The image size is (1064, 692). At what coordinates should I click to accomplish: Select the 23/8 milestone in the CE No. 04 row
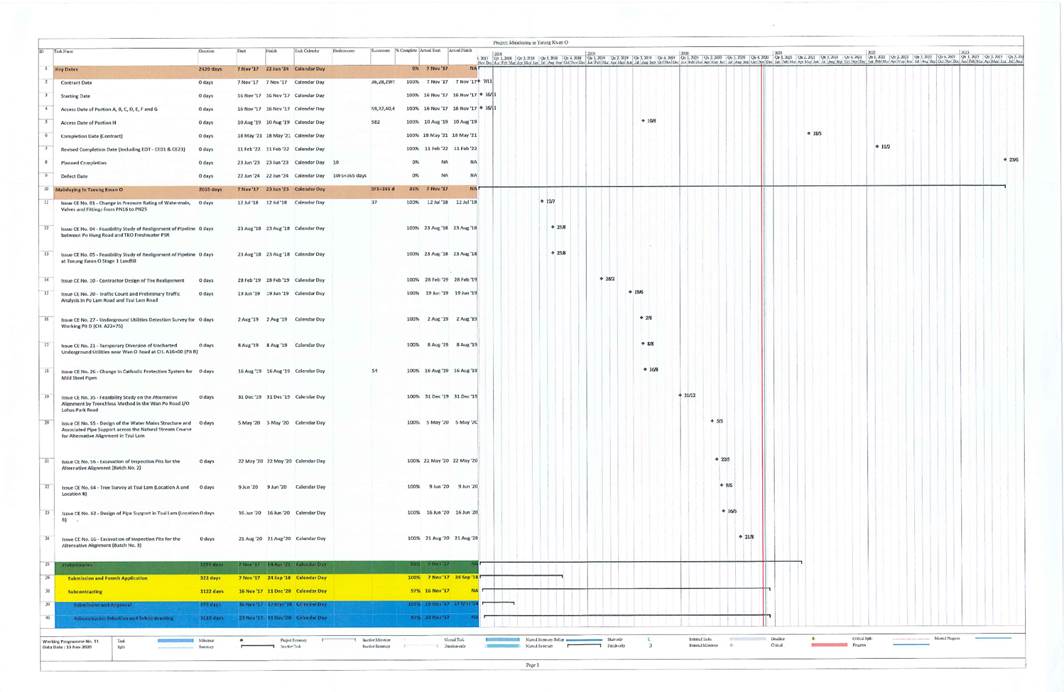[552, 227]
